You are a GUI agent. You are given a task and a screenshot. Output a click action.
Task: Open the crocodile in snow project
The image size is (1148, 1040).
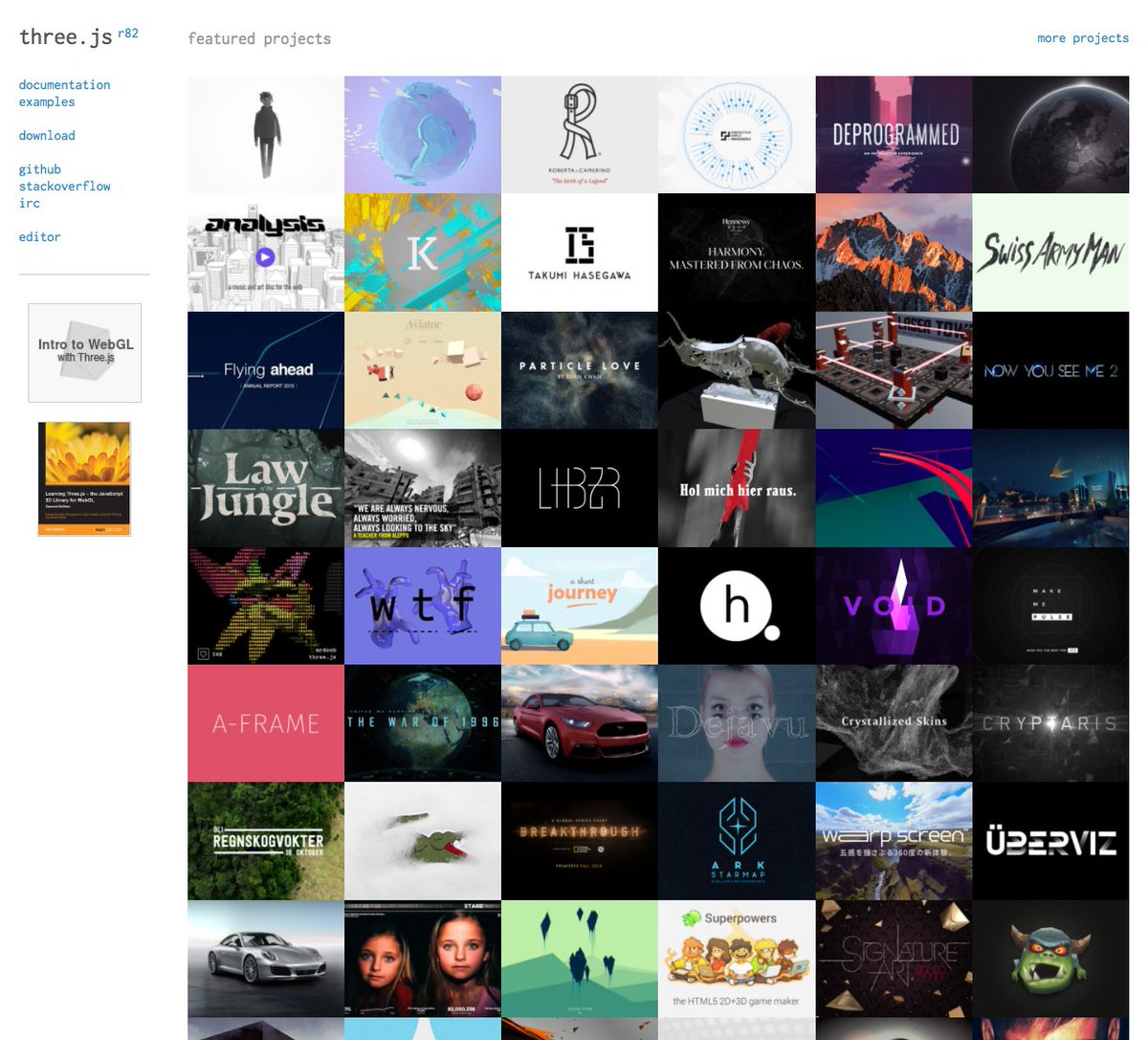click(x=423, y=841)
